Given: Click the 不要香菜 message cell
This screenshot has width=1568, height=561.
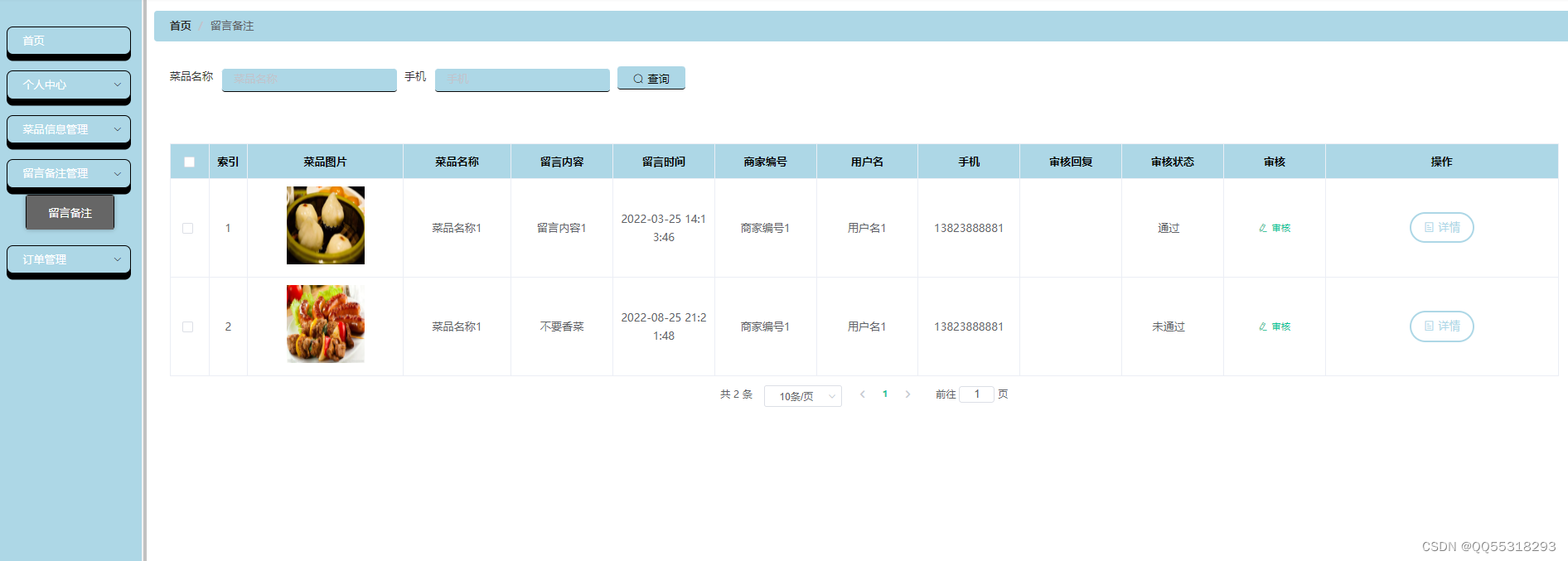Looking at the screenshot, I should coord(562,326).
